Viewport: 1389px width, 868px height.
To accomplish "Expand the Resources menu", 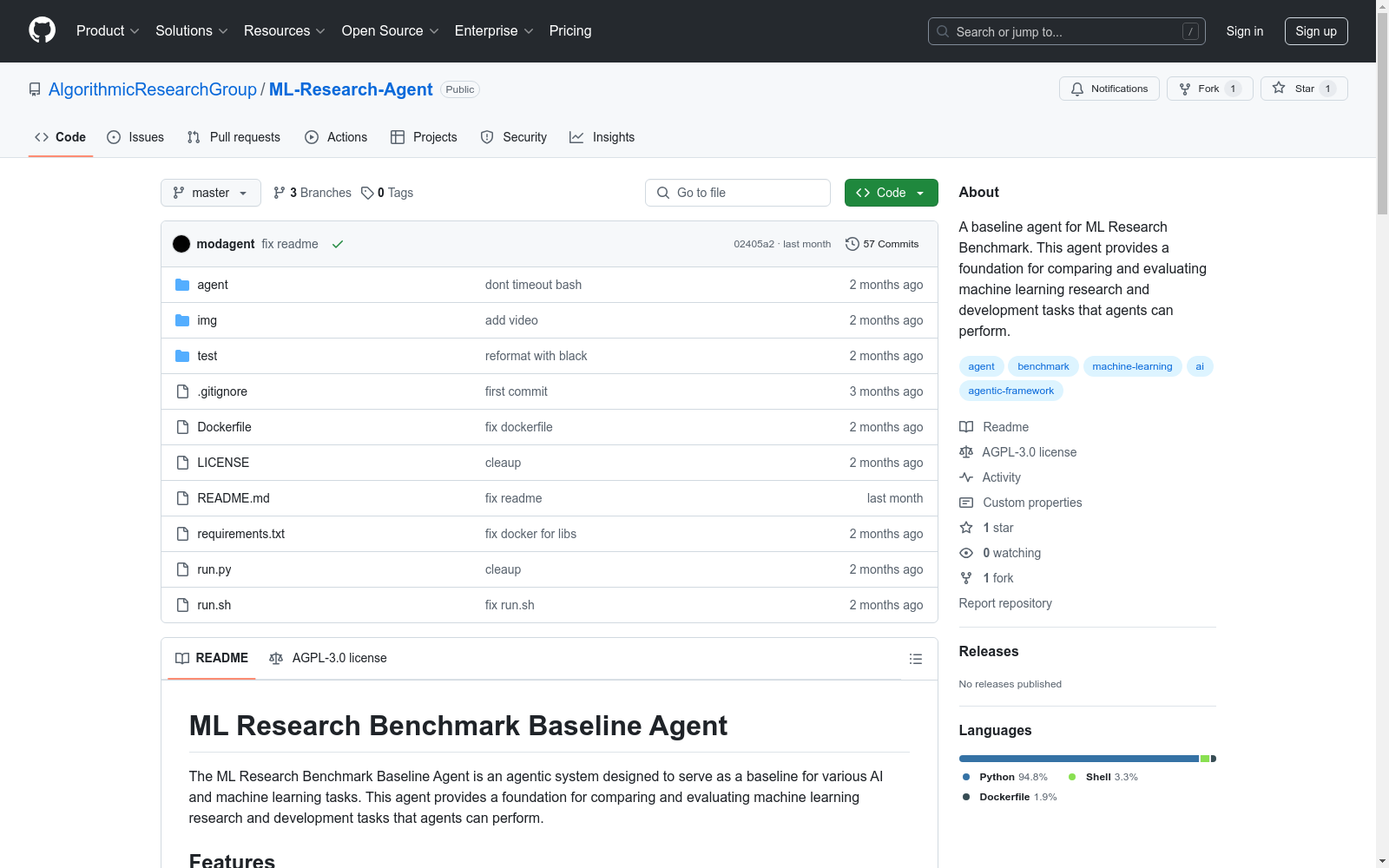I will pos(285,31).
